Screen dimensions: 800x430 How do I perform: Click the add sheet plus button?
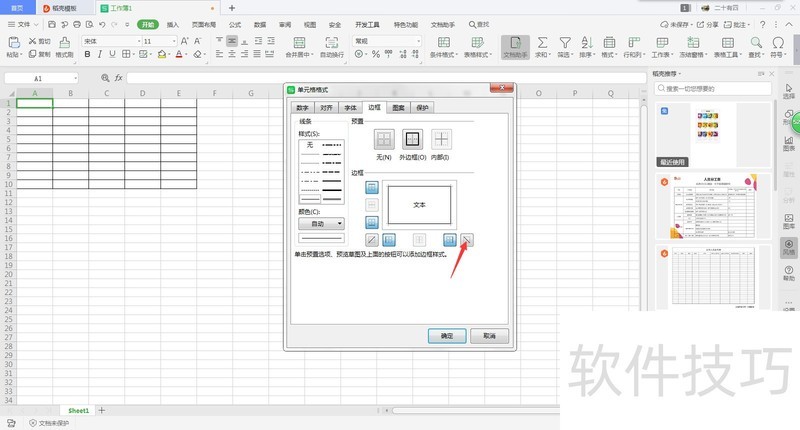pos(102,410)
